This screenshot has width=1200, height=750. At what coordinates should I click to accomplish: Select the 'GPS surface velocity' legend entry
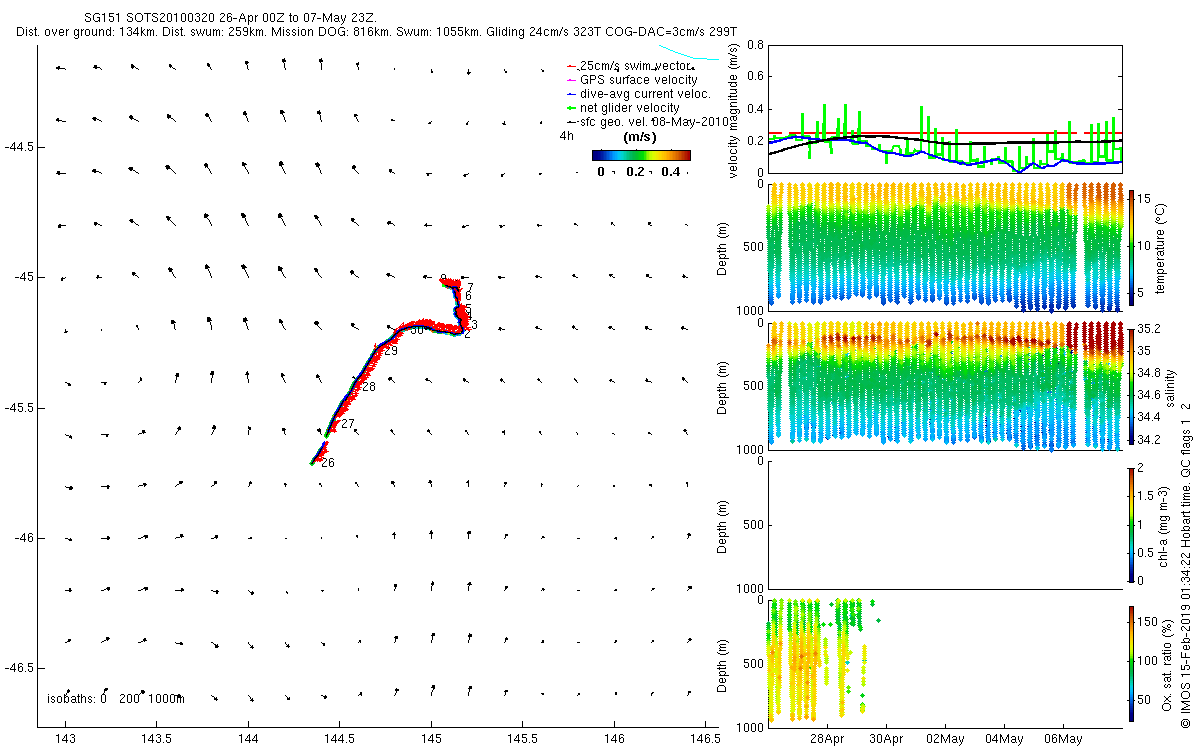point(632,80)
